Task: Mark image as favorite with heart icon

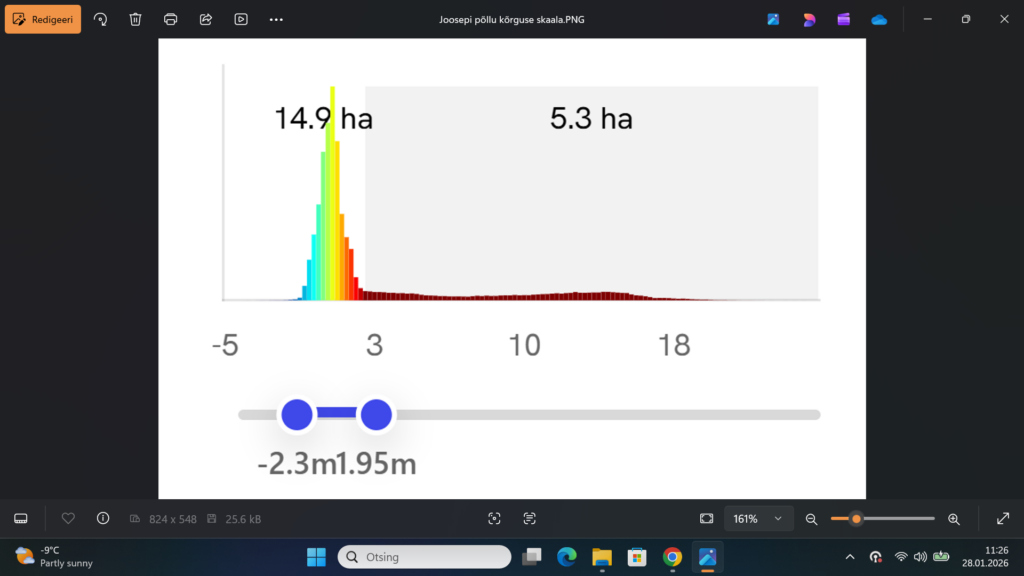Action: [68, 518]
